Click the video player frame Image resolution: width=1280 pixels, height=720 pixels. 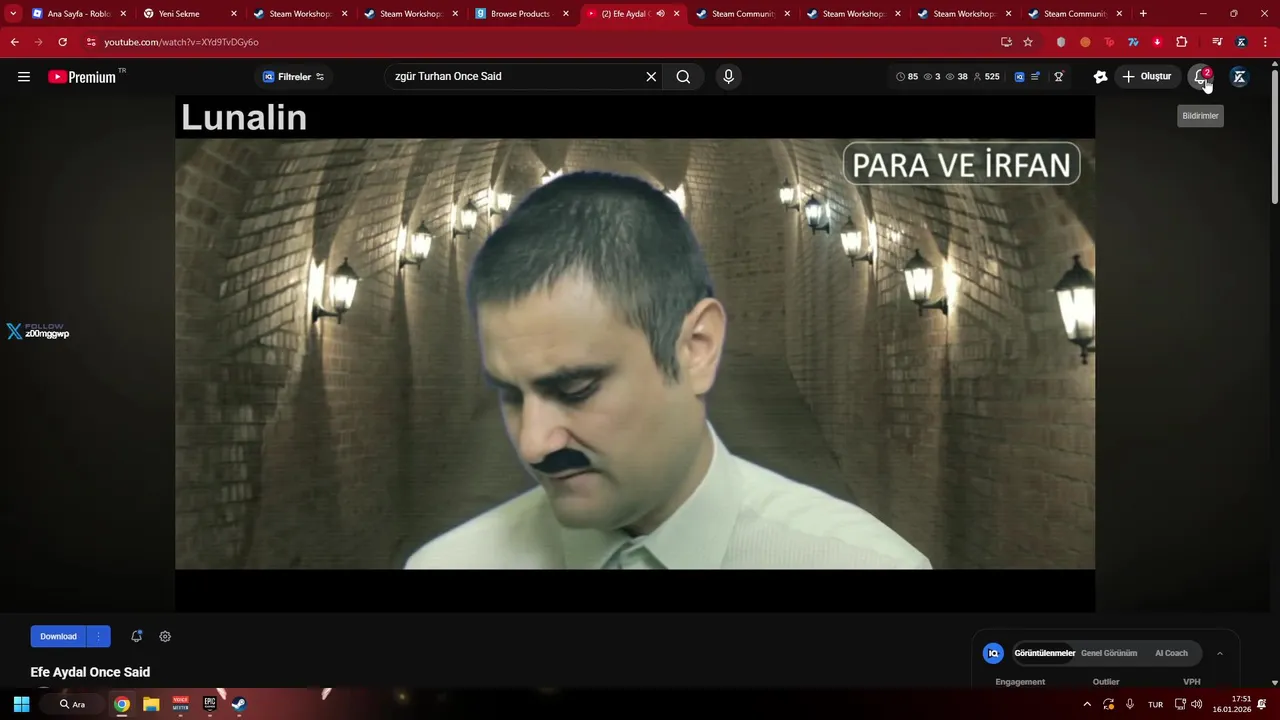(x=635, y=354)
